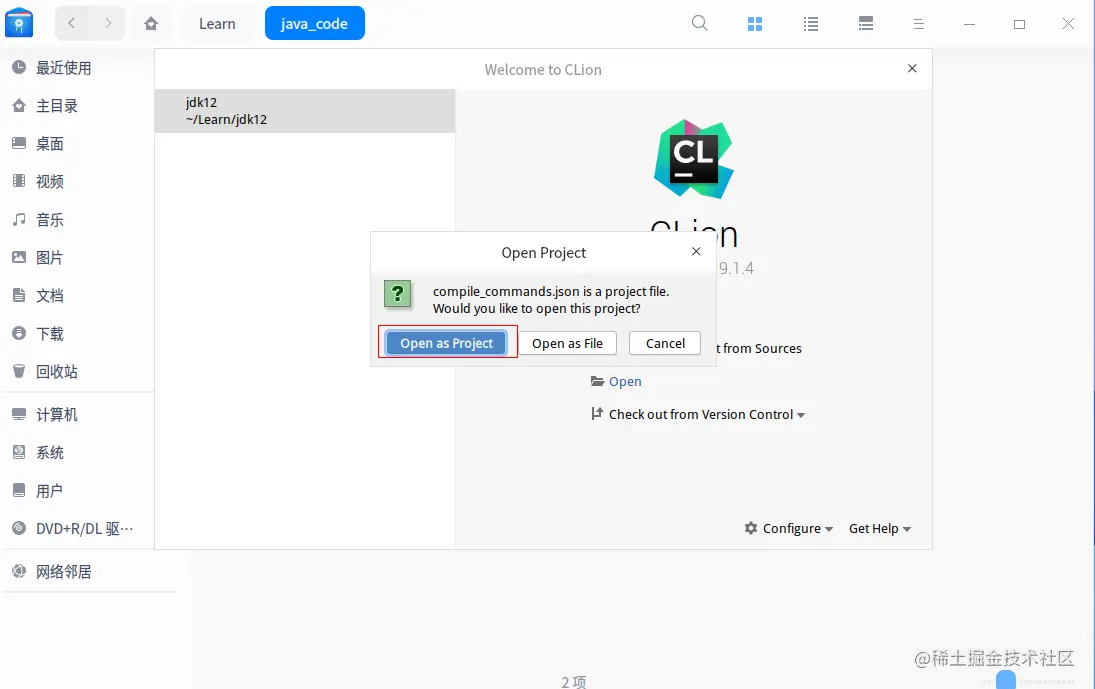Open file manager search

point(700,23)
